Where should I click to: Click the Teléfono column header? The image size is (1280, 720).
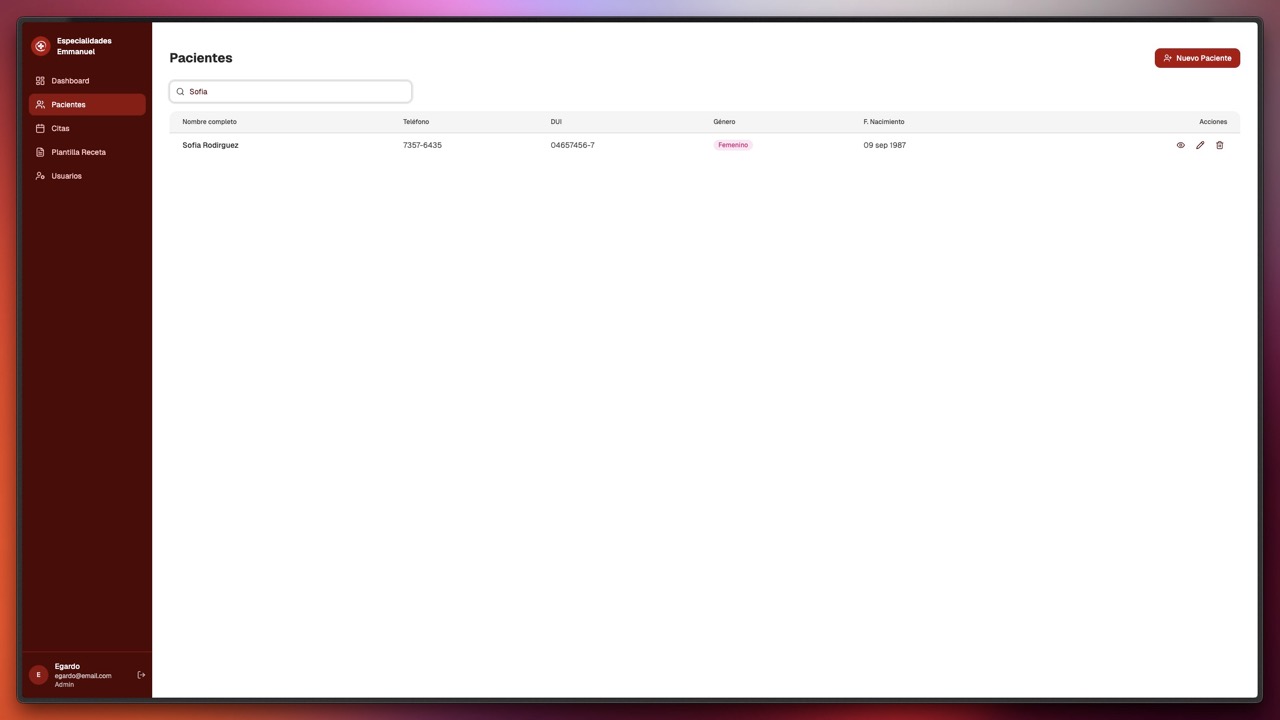(x=416, y=122)
